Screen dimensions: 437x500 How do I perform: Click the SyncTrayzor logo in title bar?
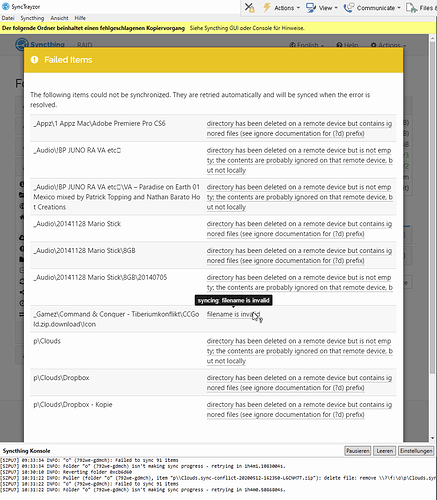coord(6,6)
